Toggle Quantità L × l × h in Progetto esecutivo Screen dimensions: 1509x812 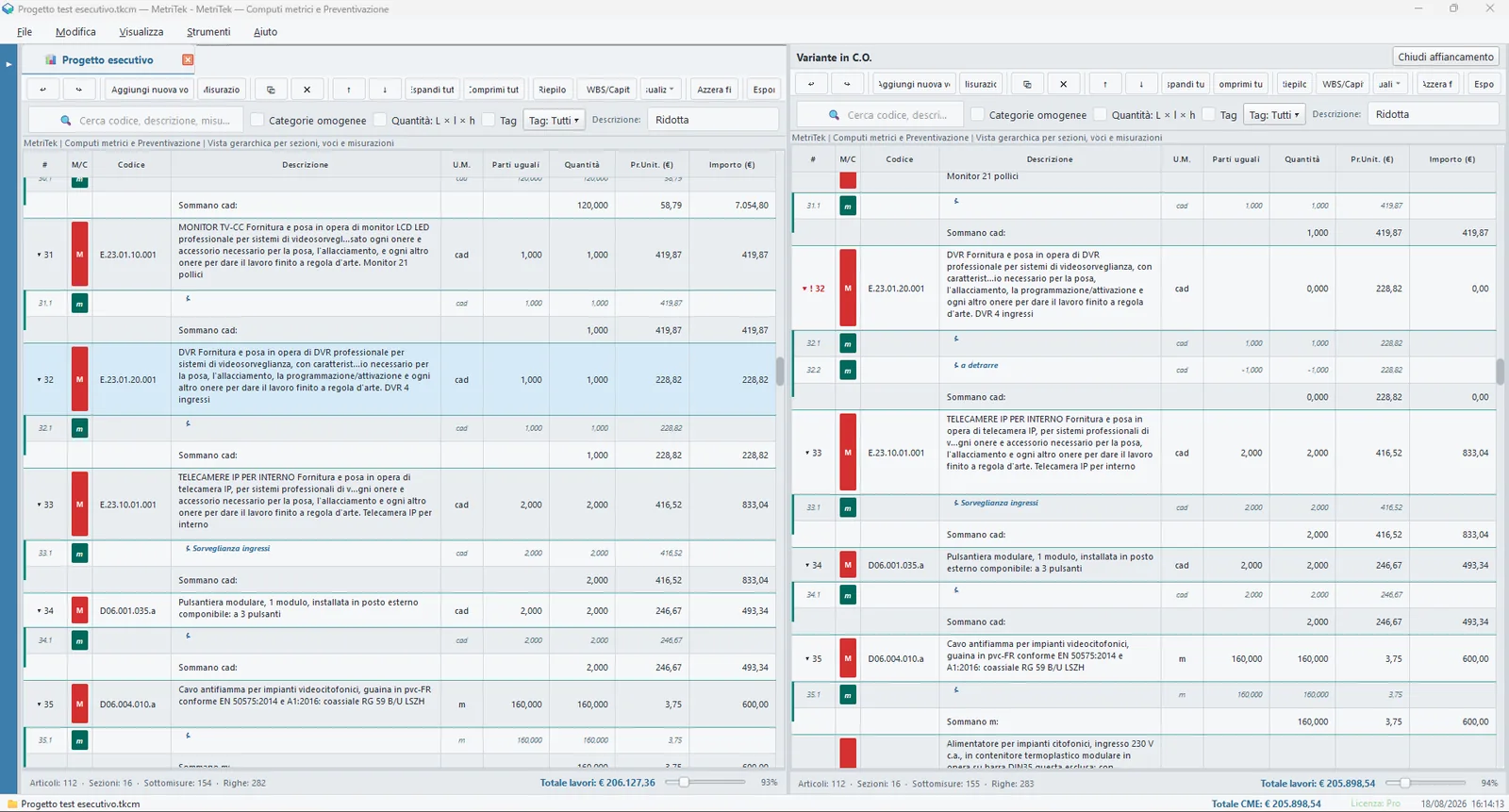[379, 120]
